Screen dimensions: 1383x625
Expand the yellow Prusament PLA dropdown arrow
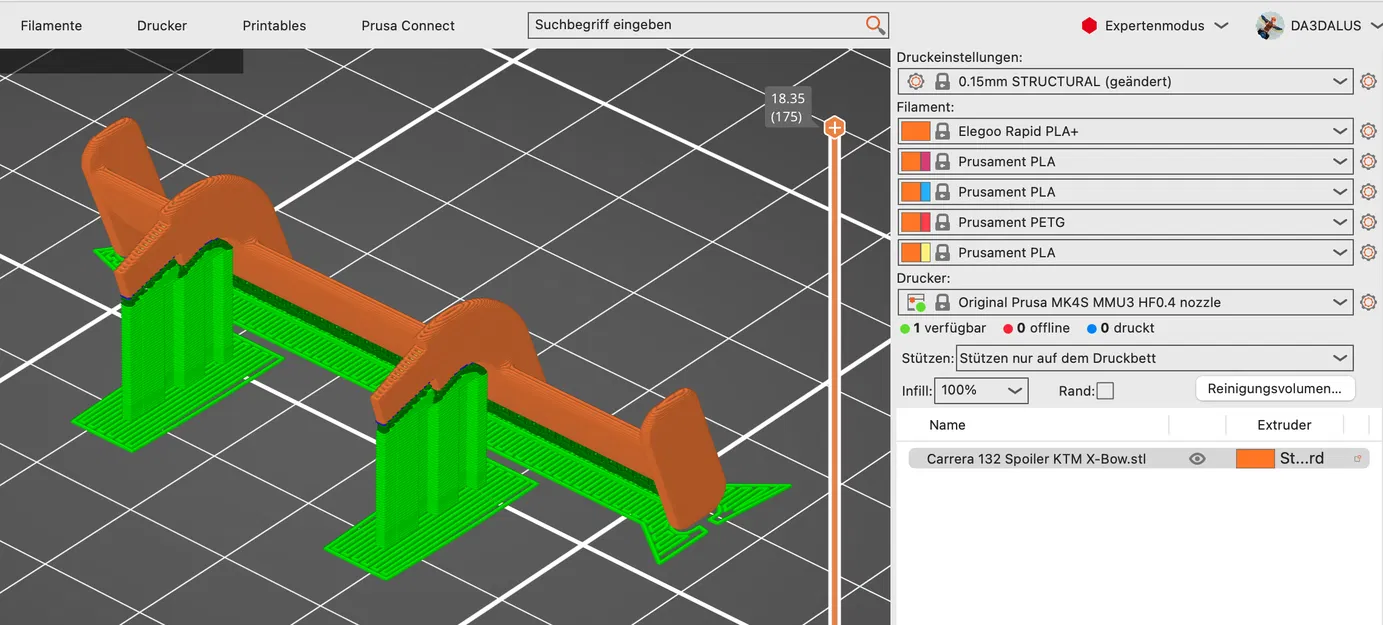pyautogui.click(x=1340, y=252)
